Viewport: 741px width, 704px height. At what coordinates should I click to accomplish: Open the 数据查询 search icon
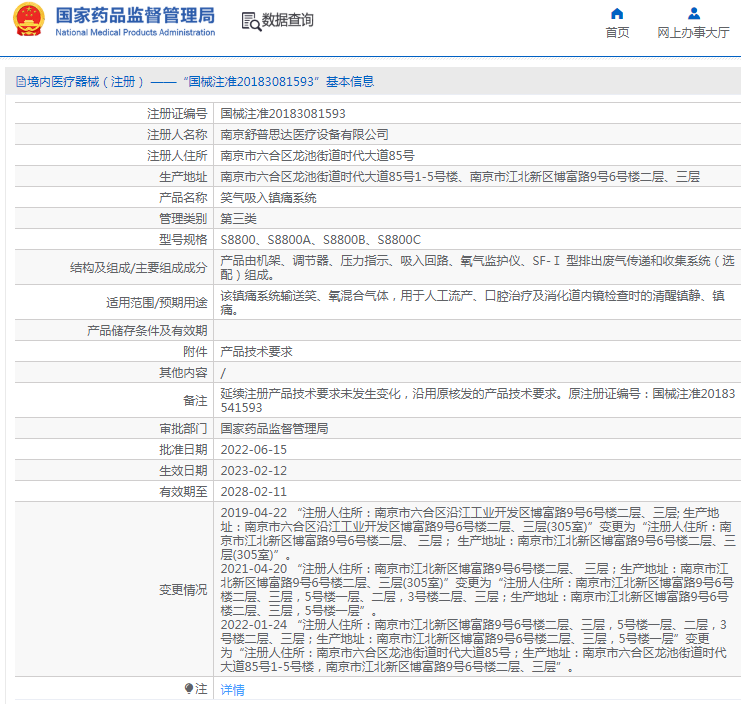[251, 21]
